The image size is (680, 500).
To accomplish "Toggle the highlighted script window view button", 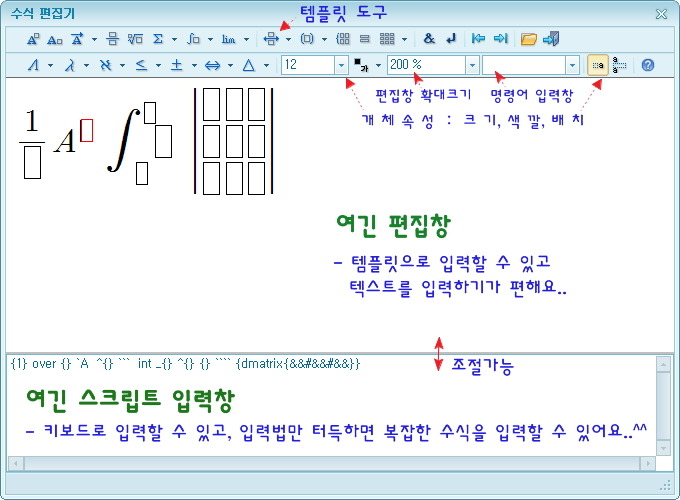I will coord(598,65).
